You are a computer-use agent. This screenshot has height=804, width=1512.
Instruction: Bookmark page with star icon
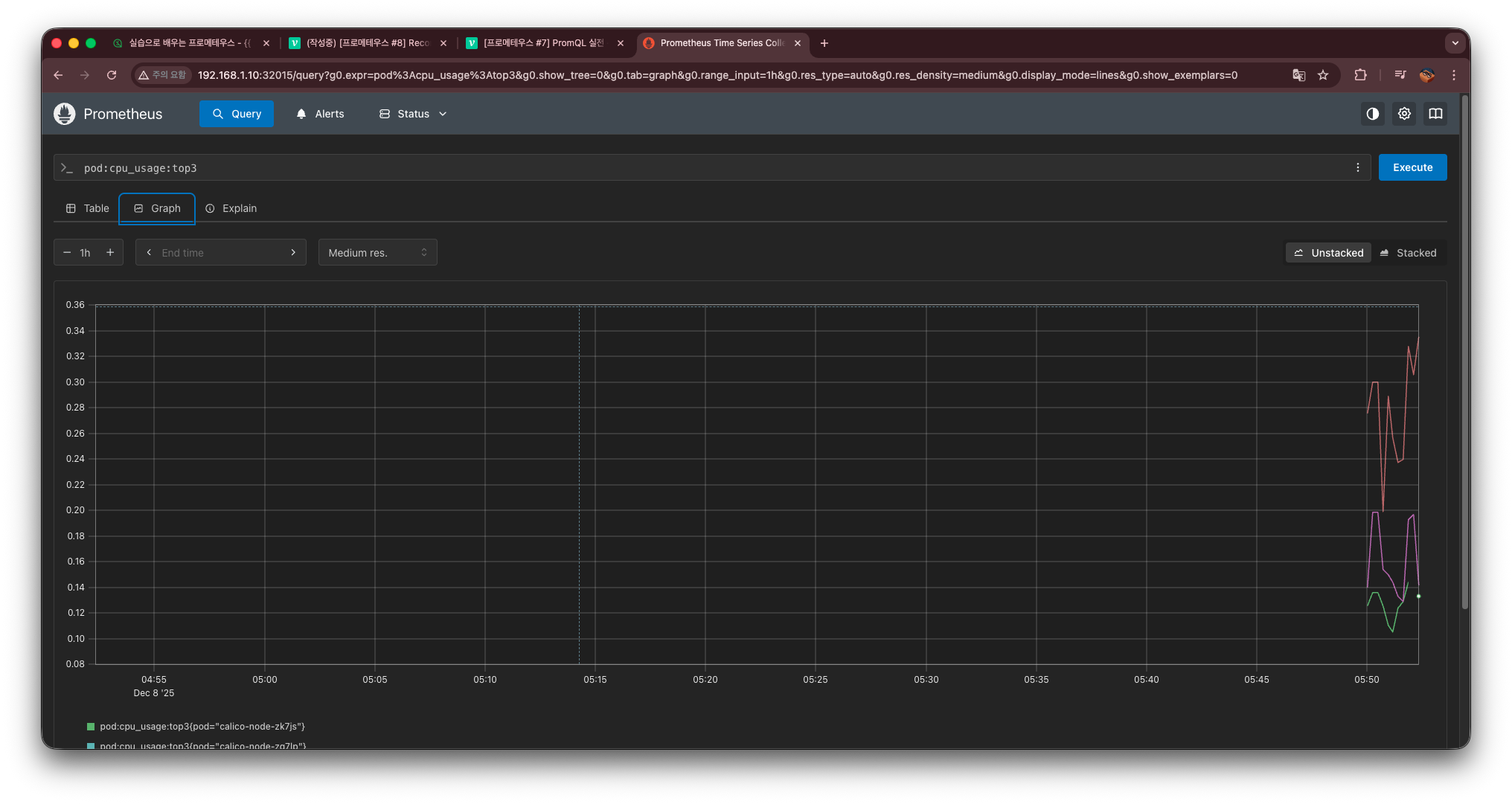1323,75
